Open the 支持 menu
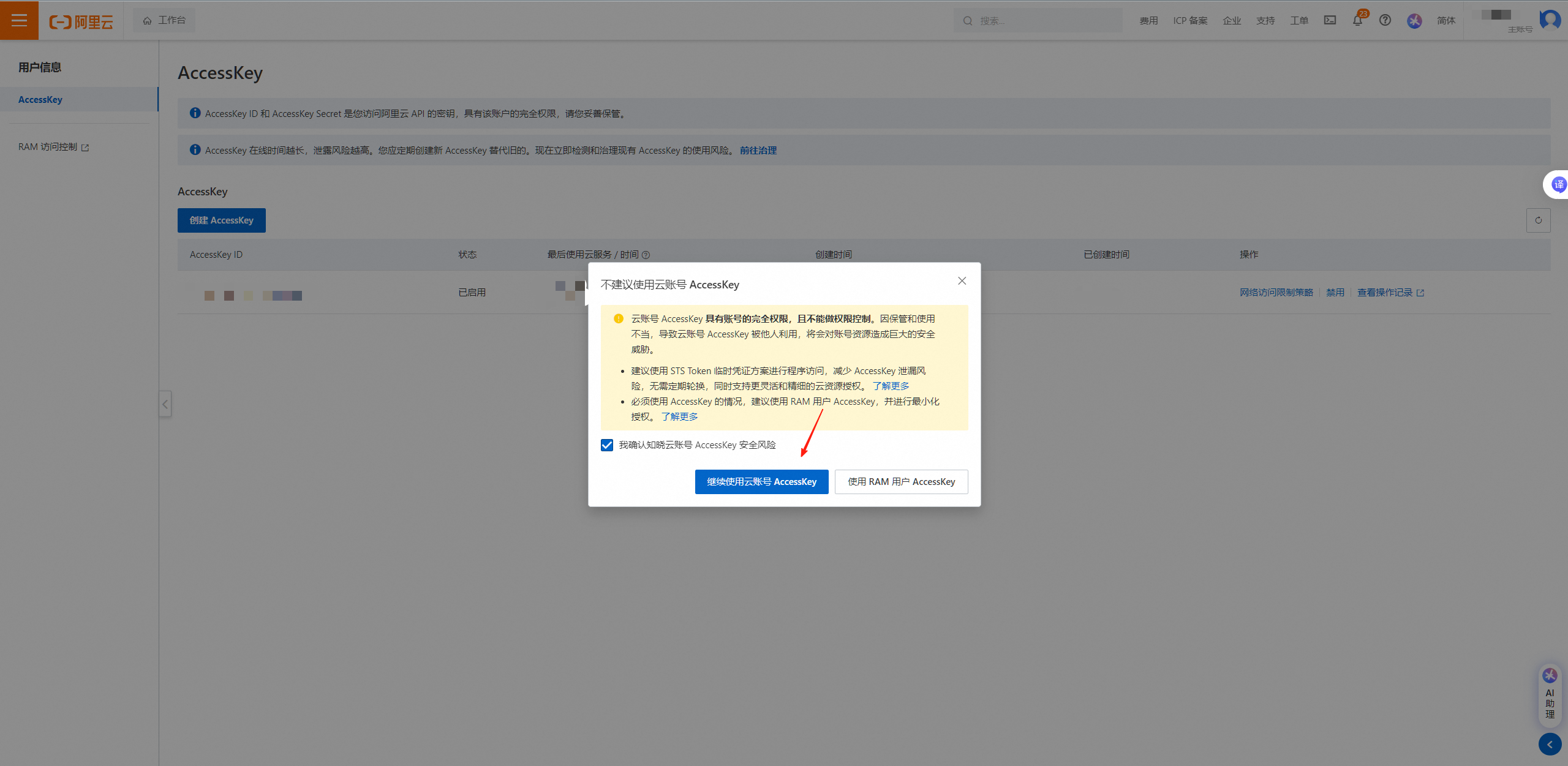1568x766 pixels. [x=1265, y=21]
